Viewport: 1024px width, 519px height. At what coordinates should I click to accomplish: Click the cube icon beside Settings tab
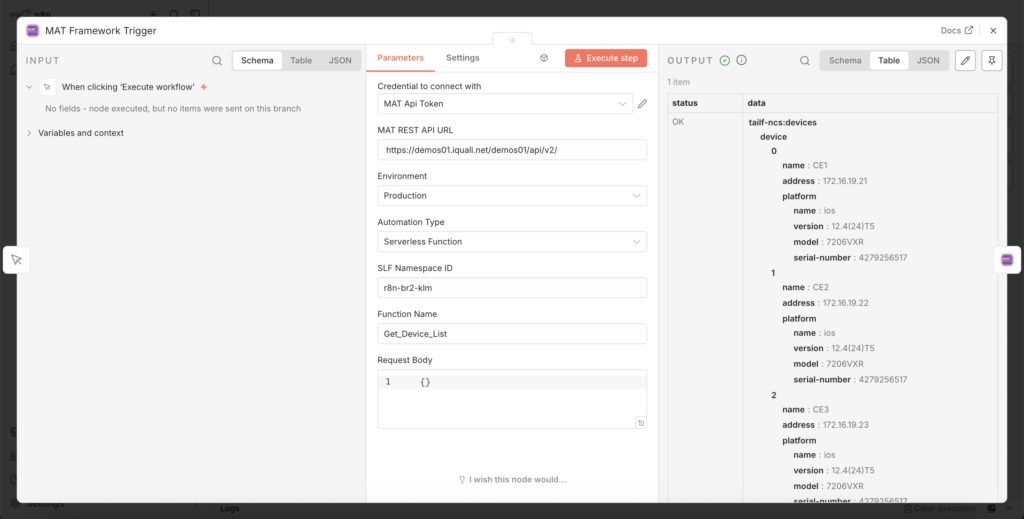tap(544, 59)
